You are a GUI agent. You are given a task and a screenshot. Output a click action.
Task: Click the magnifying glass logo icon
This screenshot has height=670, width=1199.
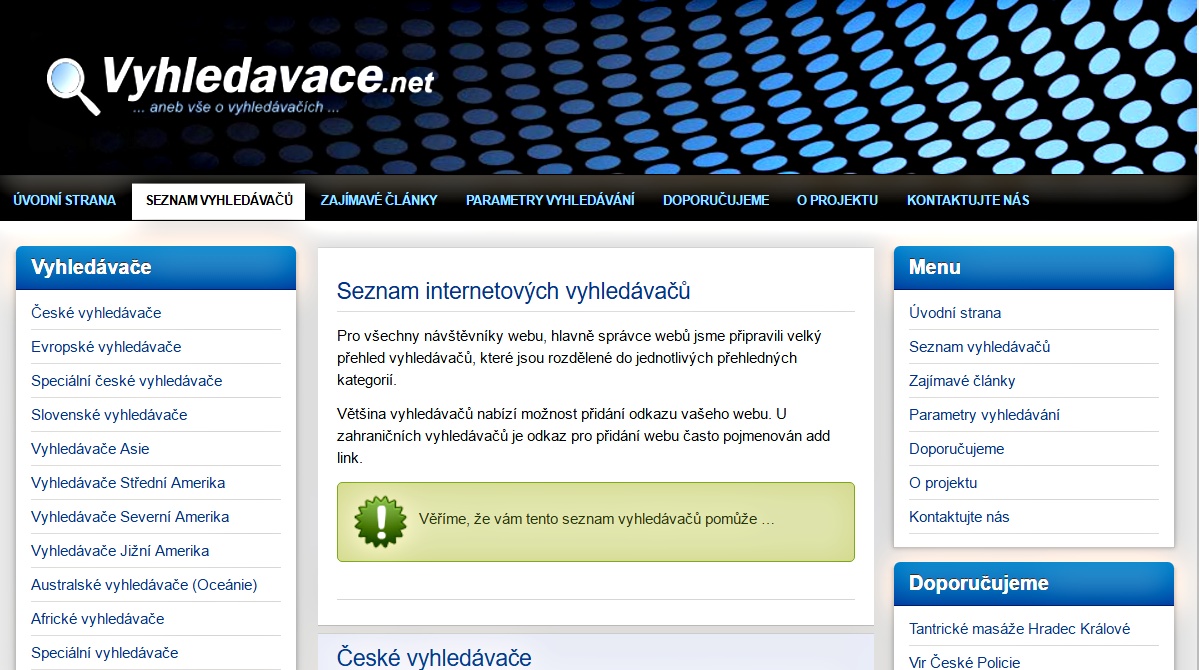[73, 85]
